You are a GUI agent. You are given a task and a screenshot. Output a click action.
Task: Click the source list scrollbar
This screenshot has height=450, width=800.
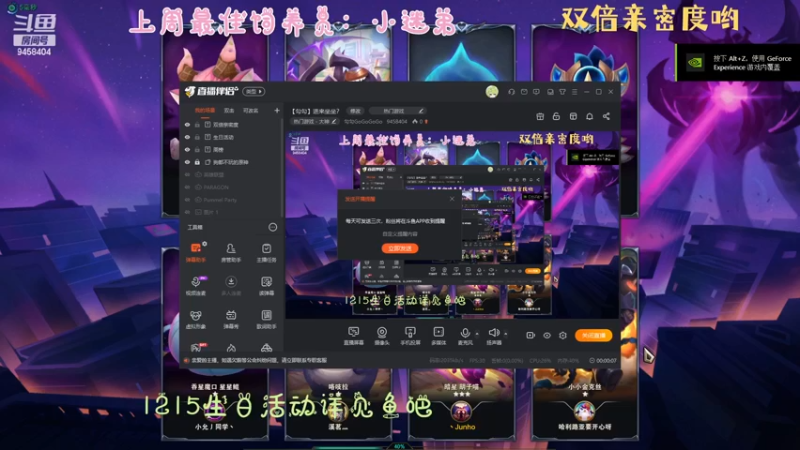(x=281, y=168)
